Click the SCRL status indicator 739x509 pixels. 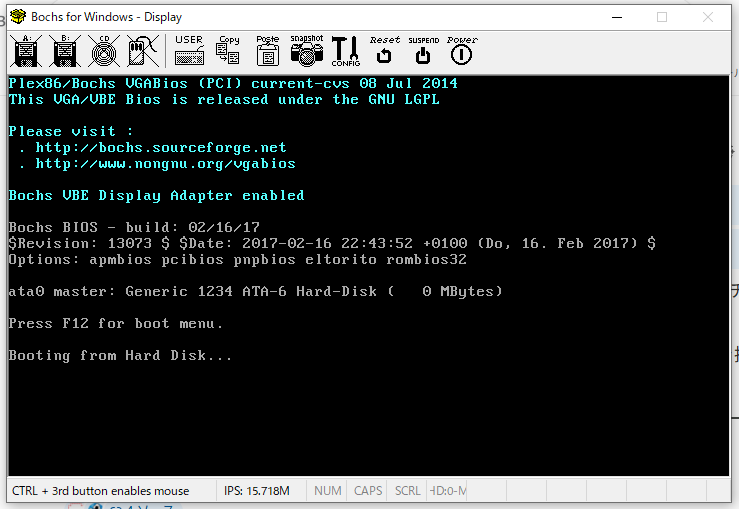click(407, 491)
